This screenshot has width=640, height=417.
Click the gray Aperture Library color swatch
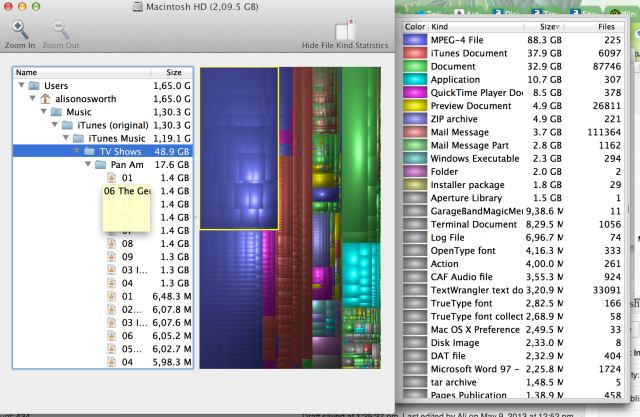(415, 198)
